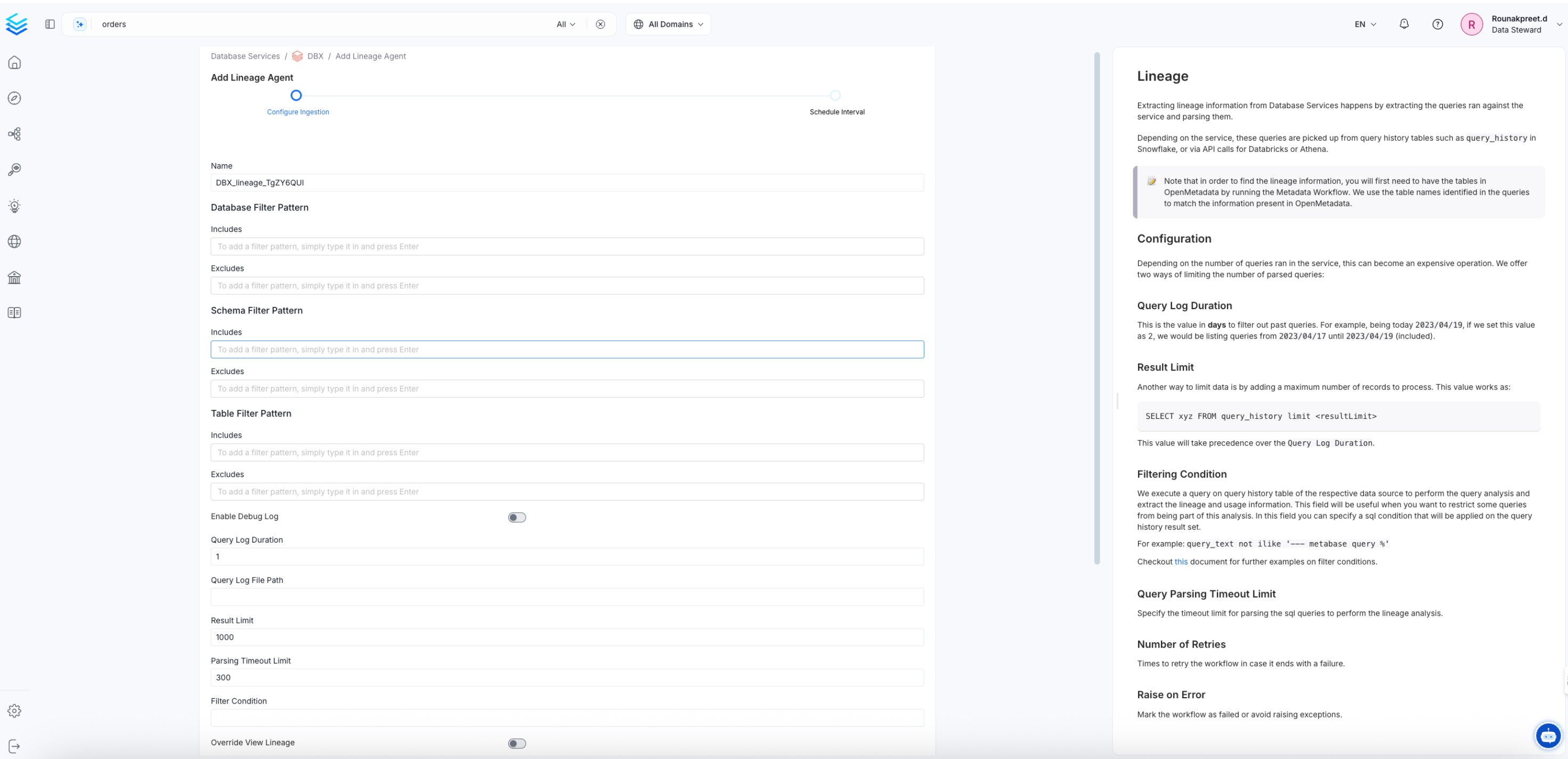Open the filter conditions 'this' document link
Screen dimensions: 1568x759
1182,561
